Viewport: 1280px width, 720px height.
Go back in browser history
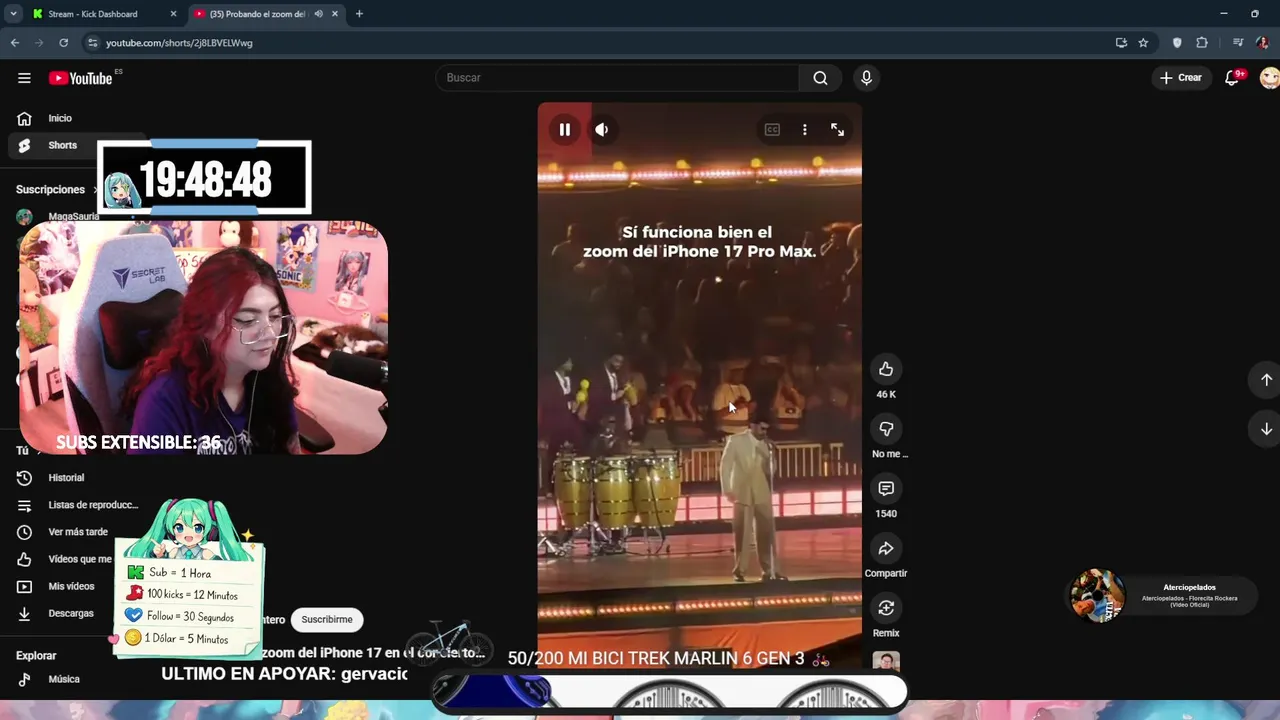(x=15, y=43)
